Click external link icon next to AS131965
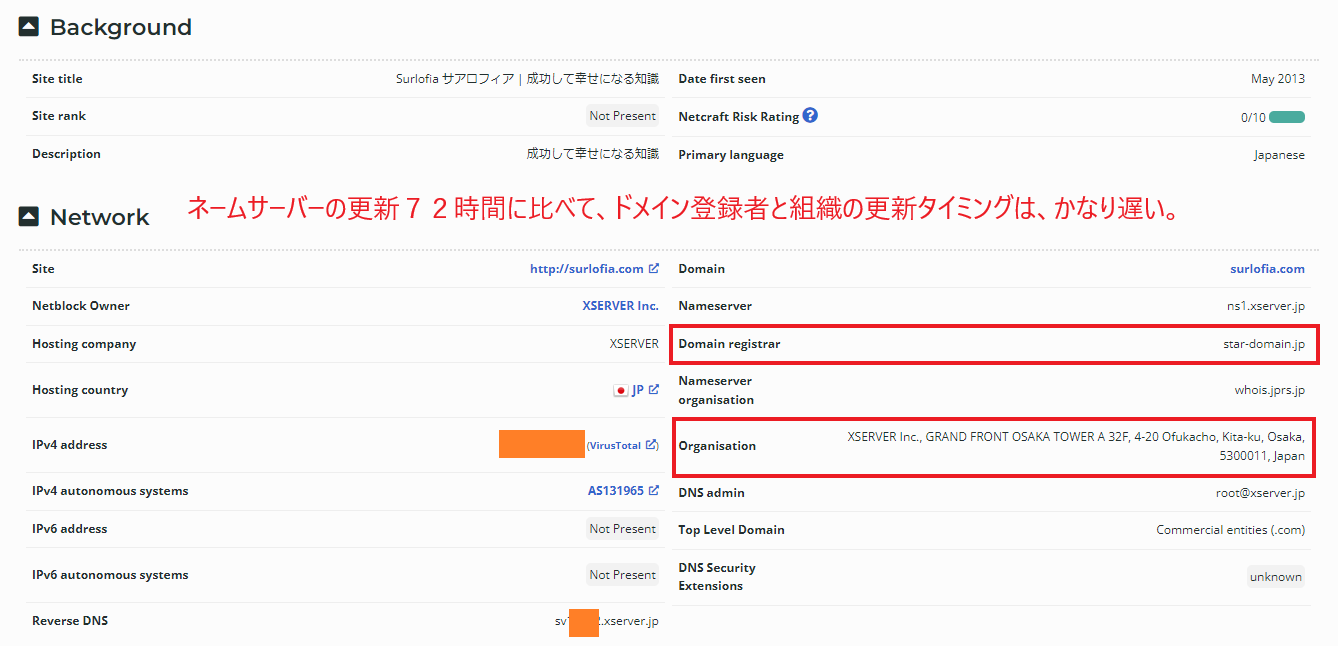This screenshot has height=646, width=1338. [x=654, y=490]
